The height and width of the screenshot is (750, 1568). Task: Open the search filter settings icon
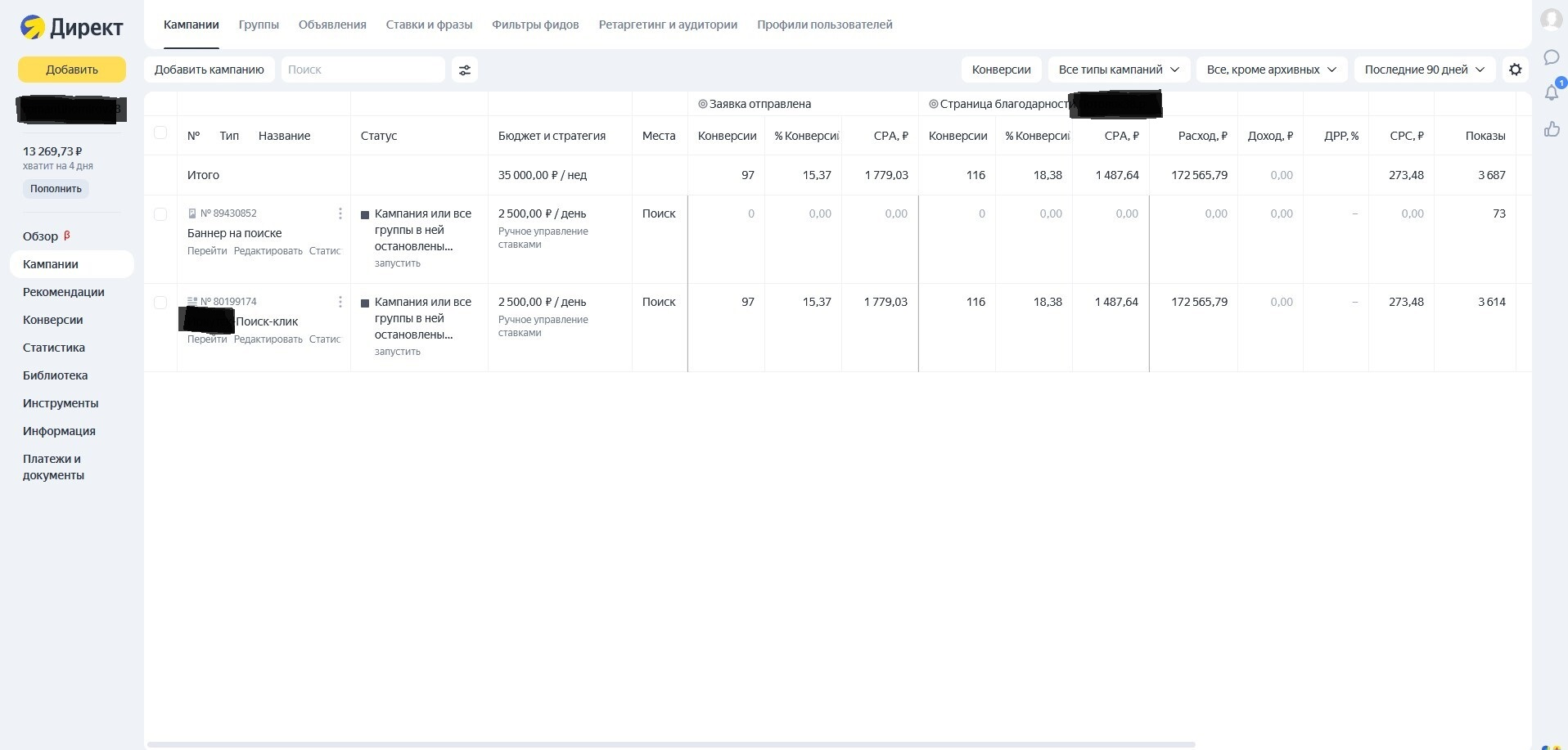465,70
